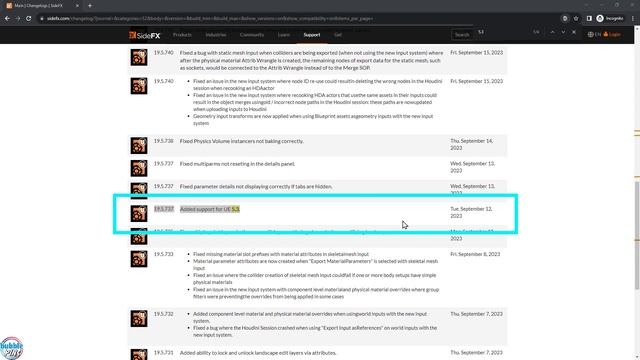Open the EN language selector
This screenshot has width=640, height=360.
coord(594,35)
